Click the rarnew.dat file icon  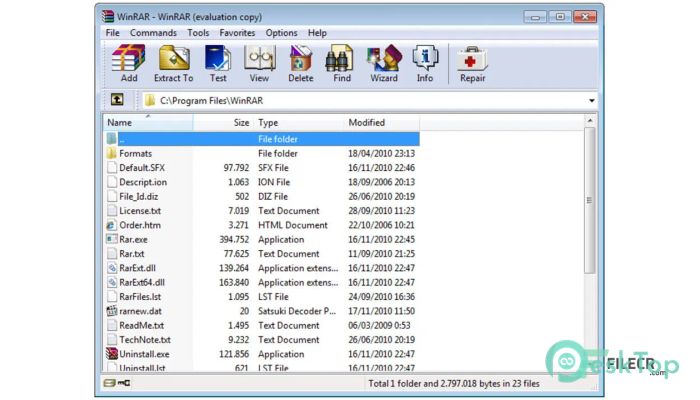112,311
